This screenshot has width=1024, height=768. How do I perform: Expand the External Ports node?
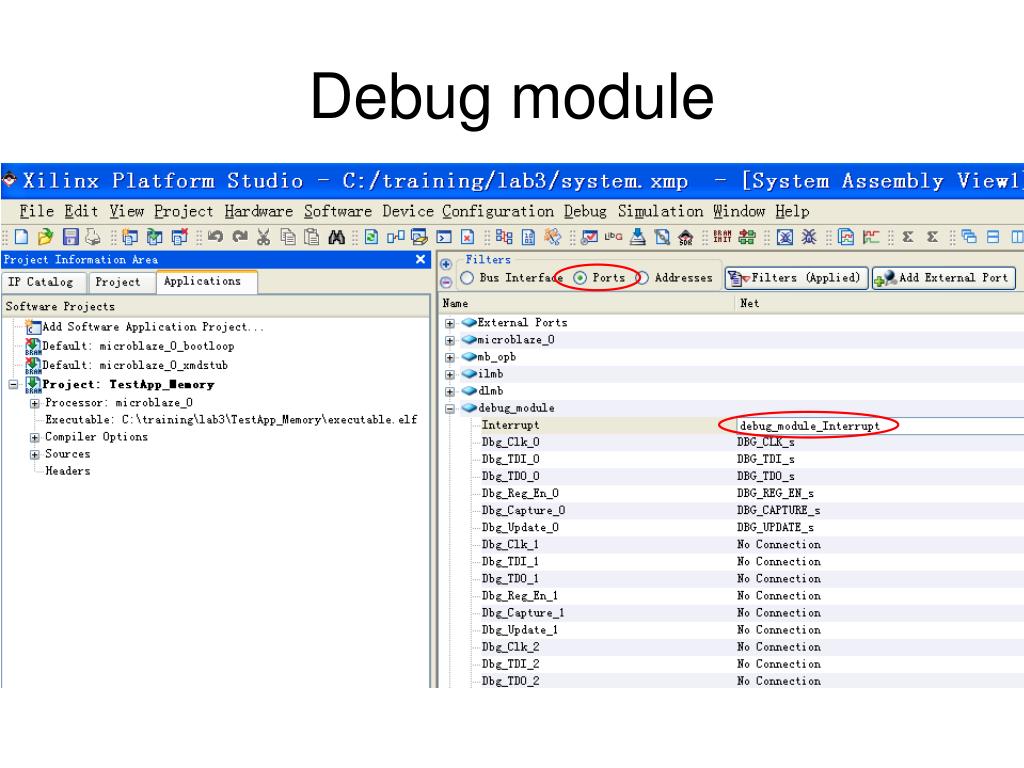pyautogui.click(x=450, y=323)
